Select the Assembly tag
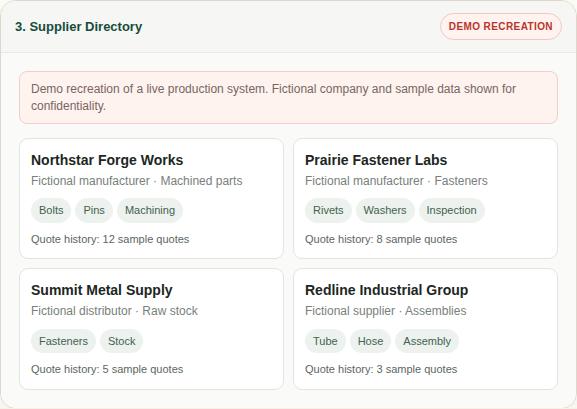 427,341
